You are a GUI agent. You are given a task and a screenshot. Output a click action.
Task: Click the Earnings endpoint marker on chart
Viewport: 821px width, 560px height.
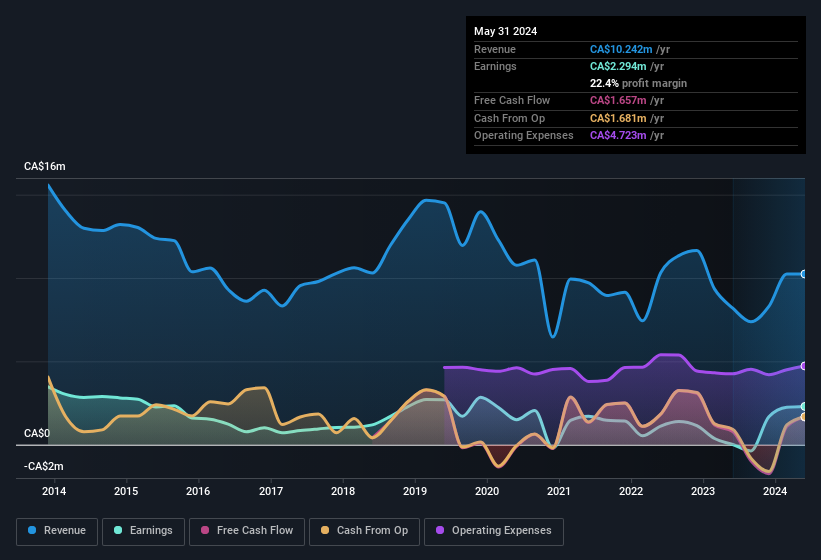point(803,407)
